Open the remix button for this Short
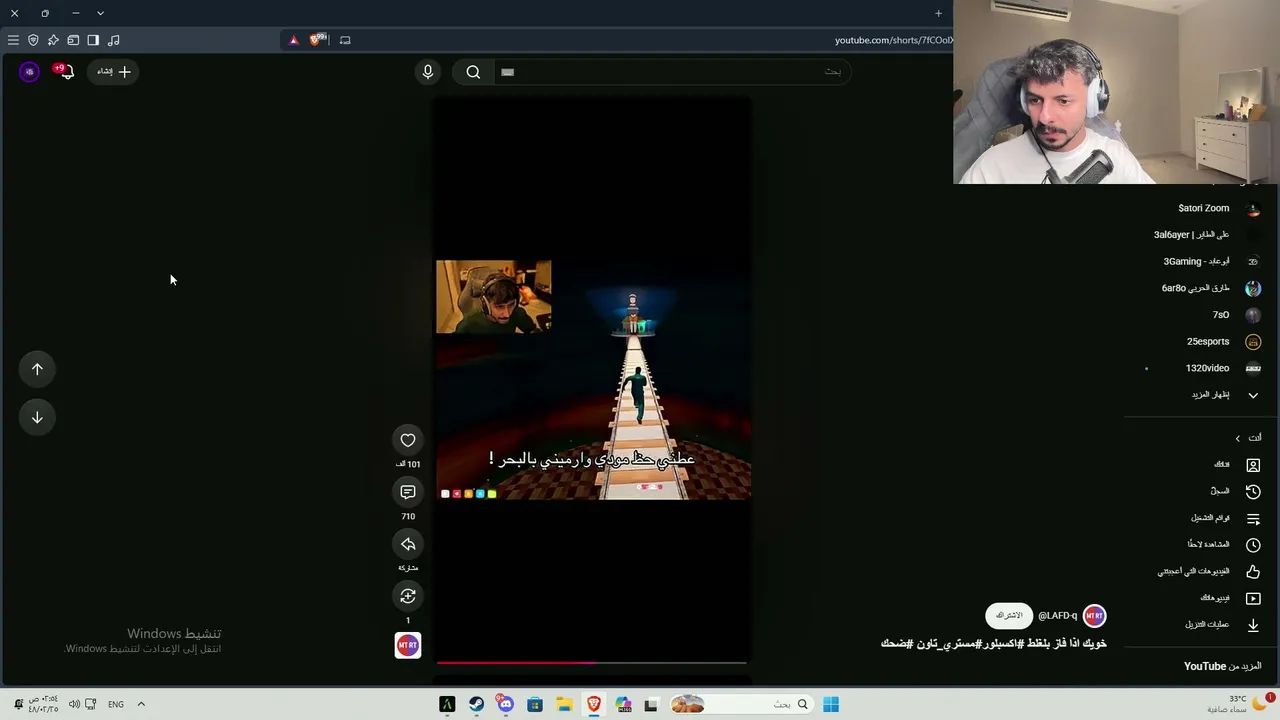Viewport: 1280px width, 720px height. tap(408, 596)
